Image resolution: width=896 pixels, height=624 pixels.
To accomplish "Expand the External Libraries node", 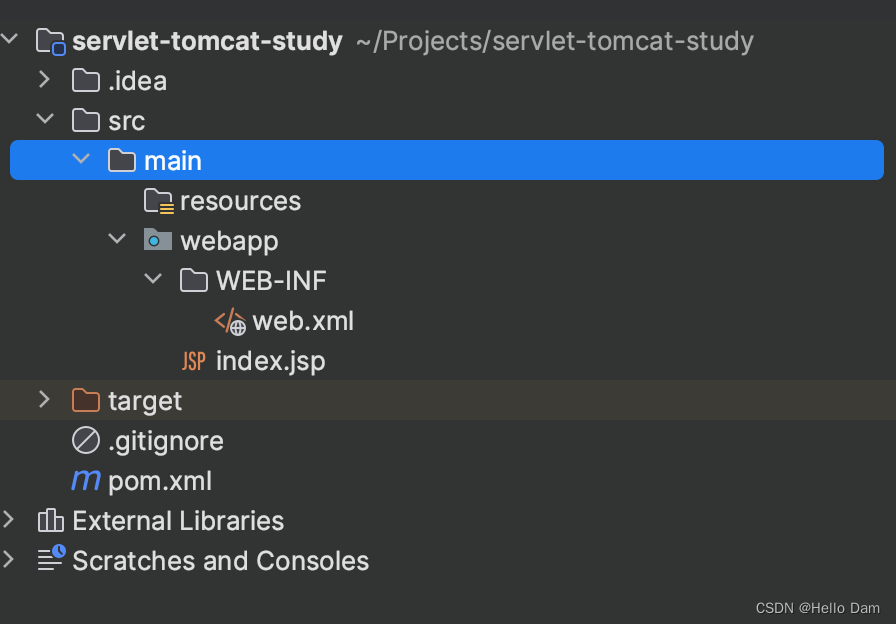I will tap(9, 519).
